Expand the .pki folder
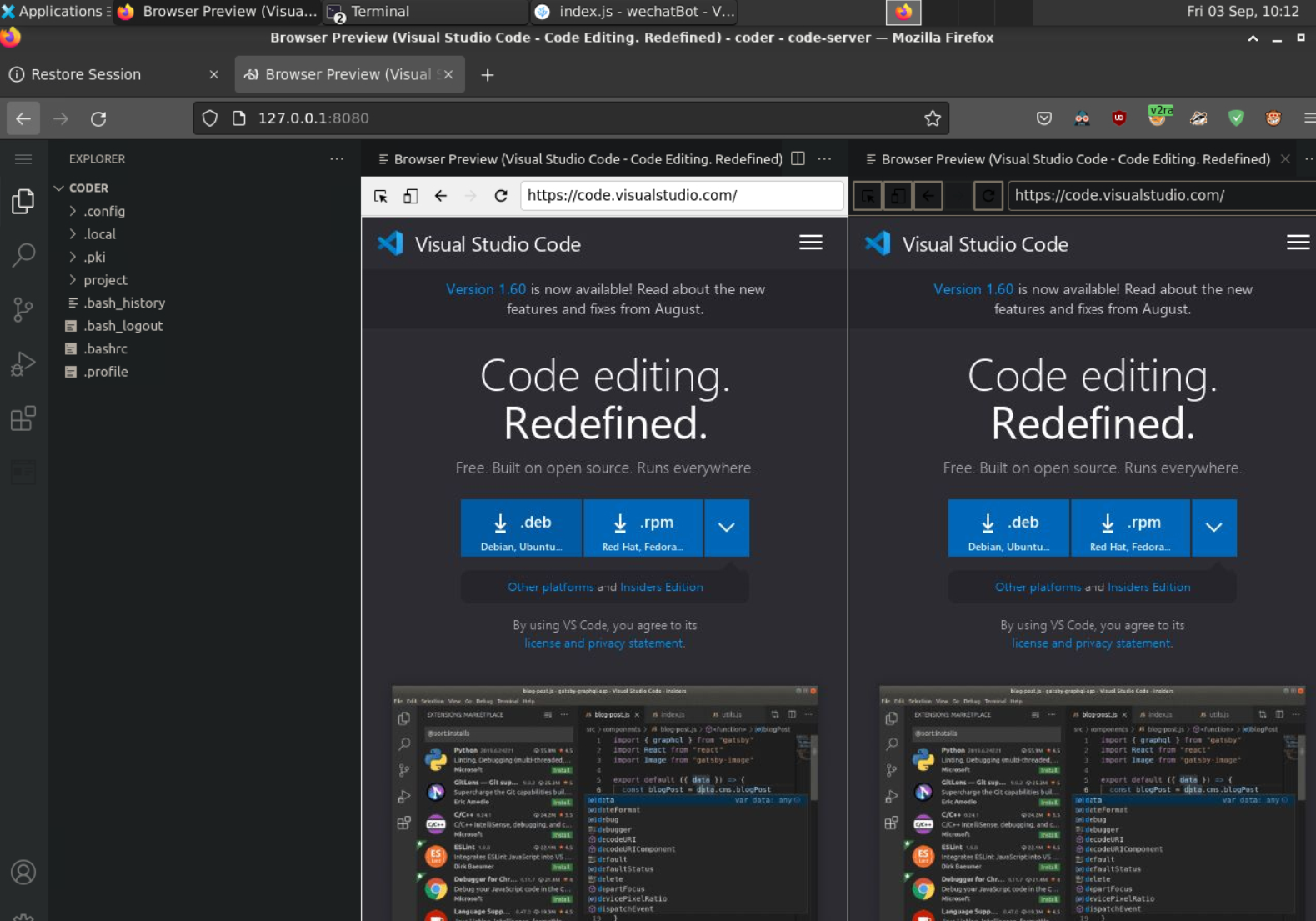 (73, 258)
